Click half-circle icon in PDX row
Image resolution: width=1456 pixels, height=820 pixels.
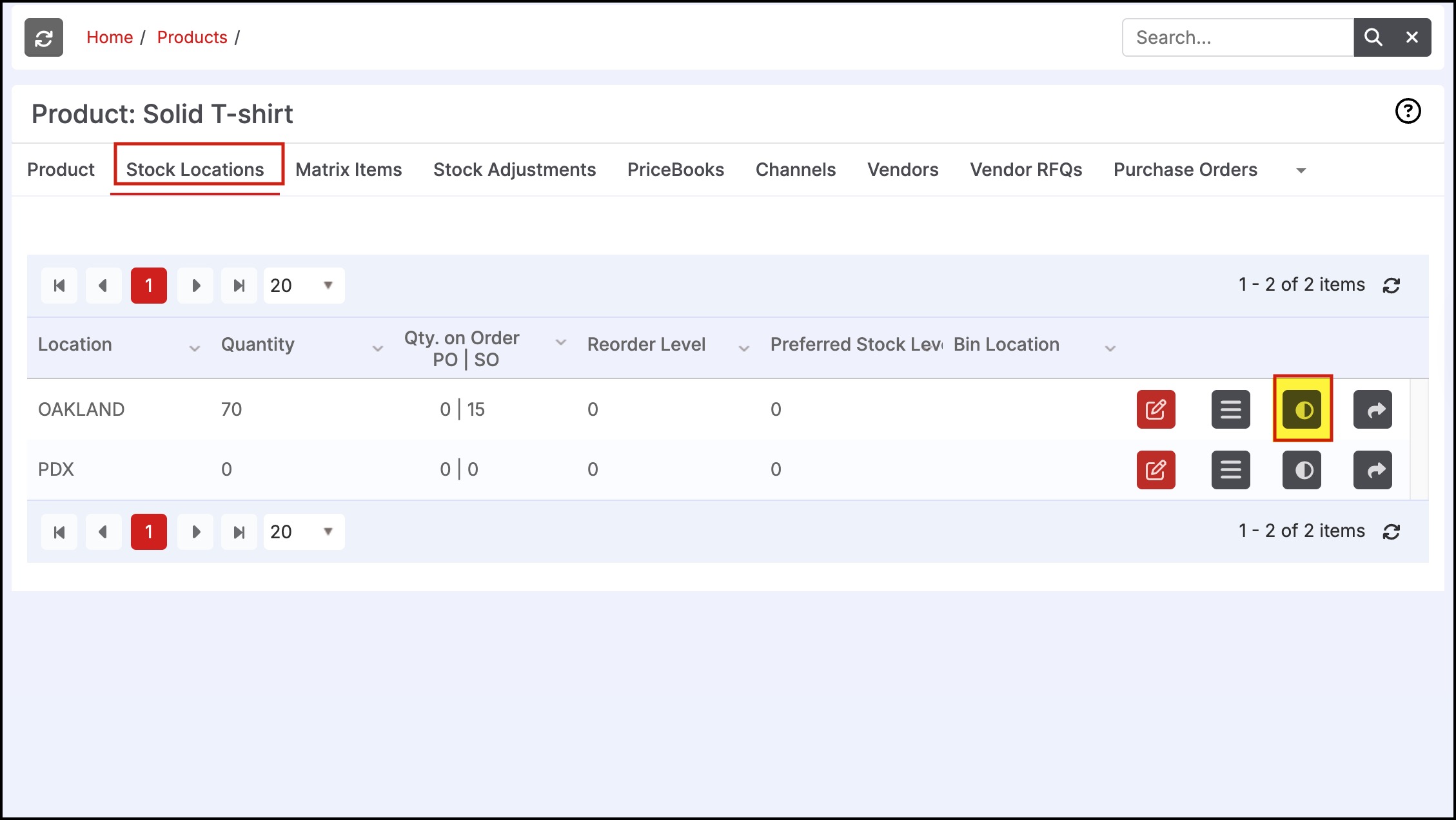click(1302, 470)
